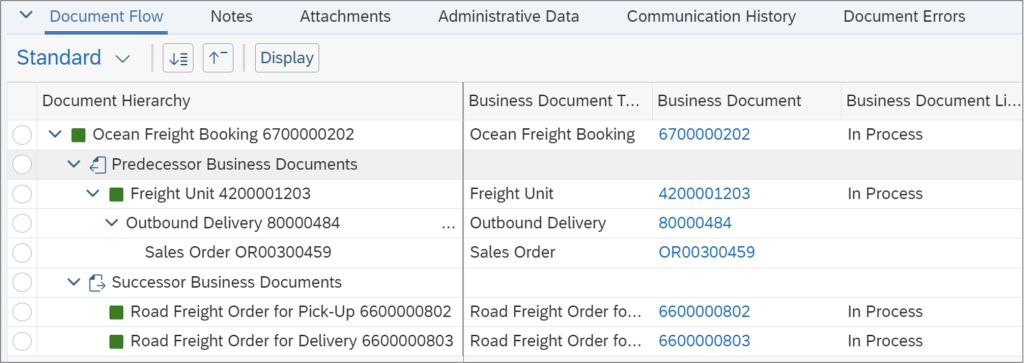The image size is (1024, 363).
Task: Select radio button for Ocean Freight Booking row
Action: pos(22,135)
